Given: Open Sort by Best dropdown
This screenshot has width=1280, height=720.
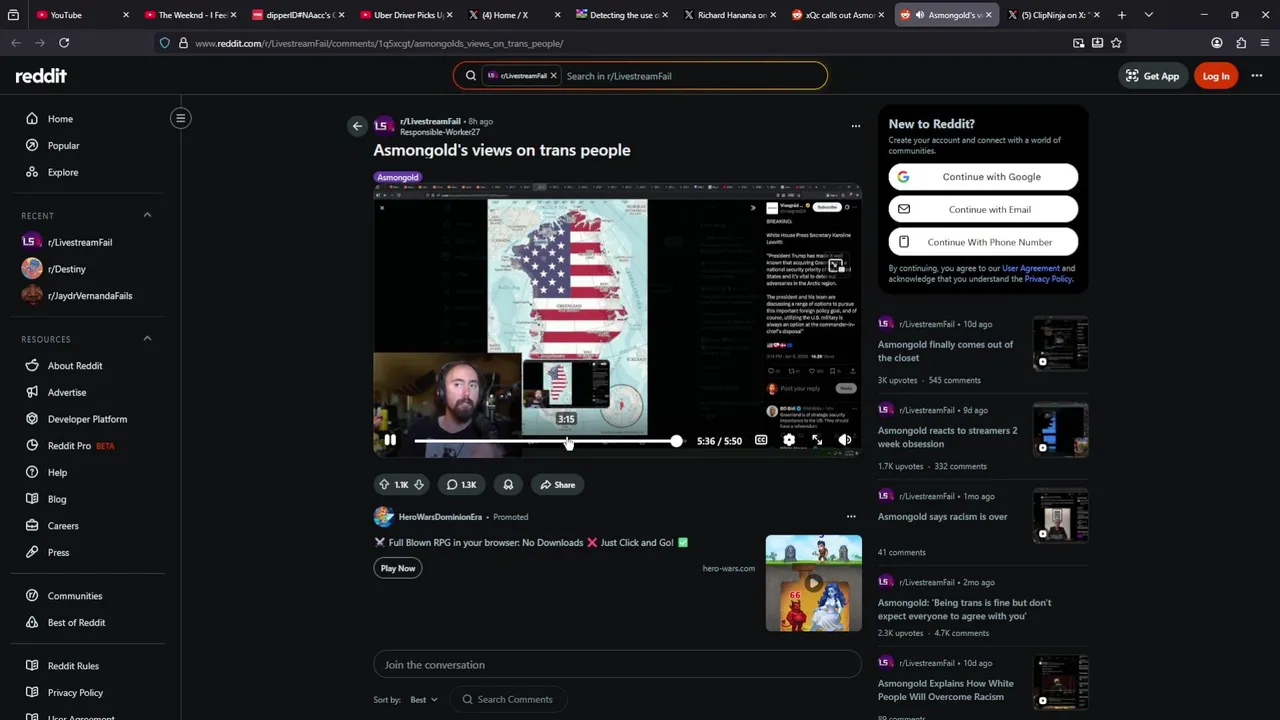Looking at the screenshot, I should 423,700.
